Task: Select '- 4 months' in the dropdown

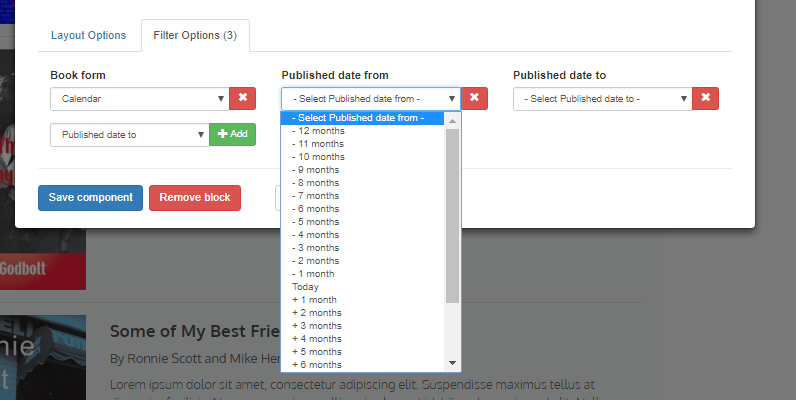Action: [x=362, y=235]
